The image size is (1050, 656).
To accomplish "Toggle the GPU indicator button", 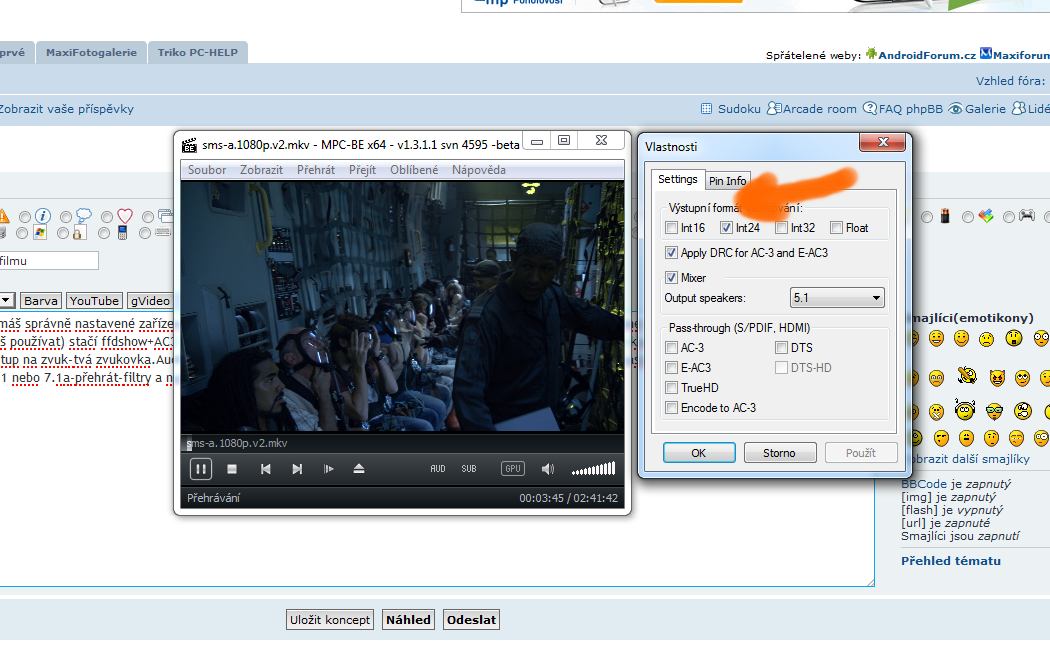I will [512, 469].
